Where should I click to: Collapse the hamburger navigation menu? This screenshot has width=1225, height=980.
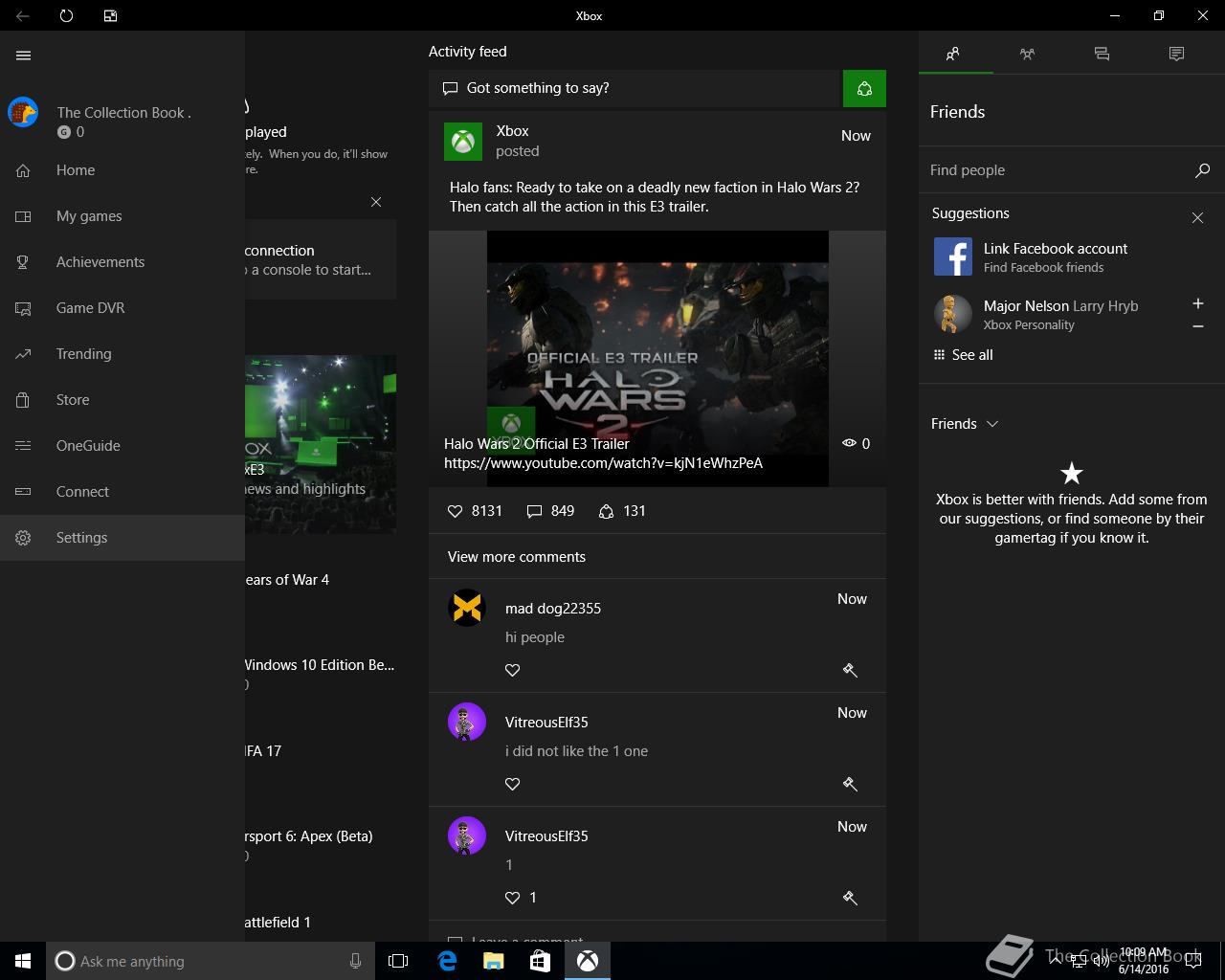point(24,56)
